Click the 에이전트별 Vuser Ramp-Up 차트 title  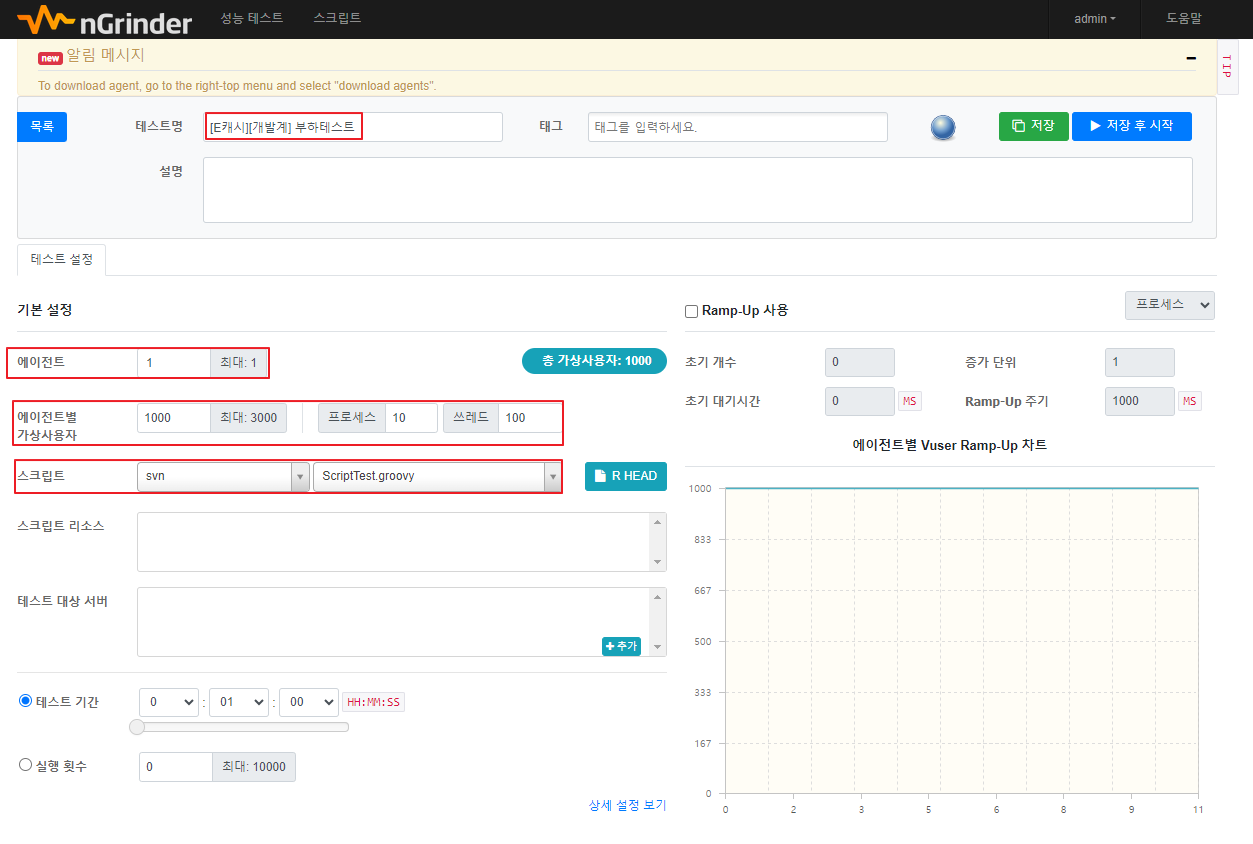point(950,445)
